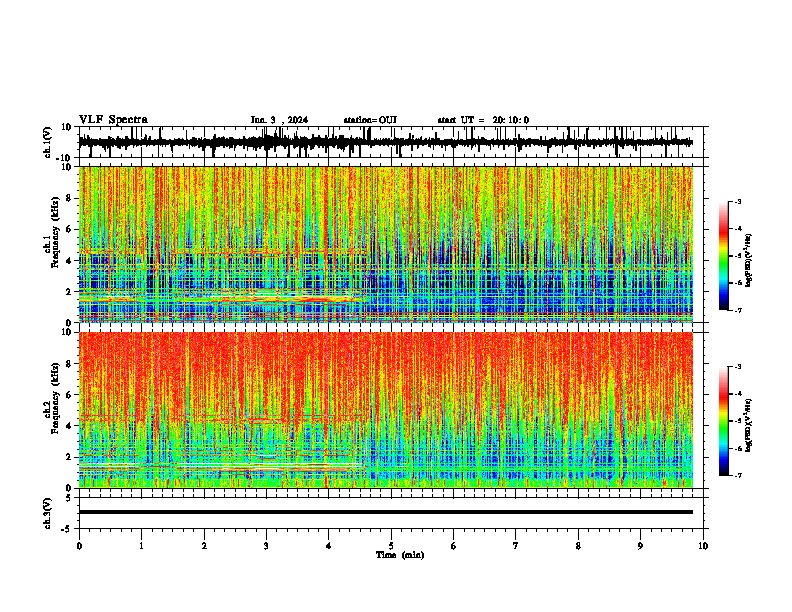Click the ch.2 colorbar log(PSD) label
Viewport: 792px width, 612px height.
point(748,426)
